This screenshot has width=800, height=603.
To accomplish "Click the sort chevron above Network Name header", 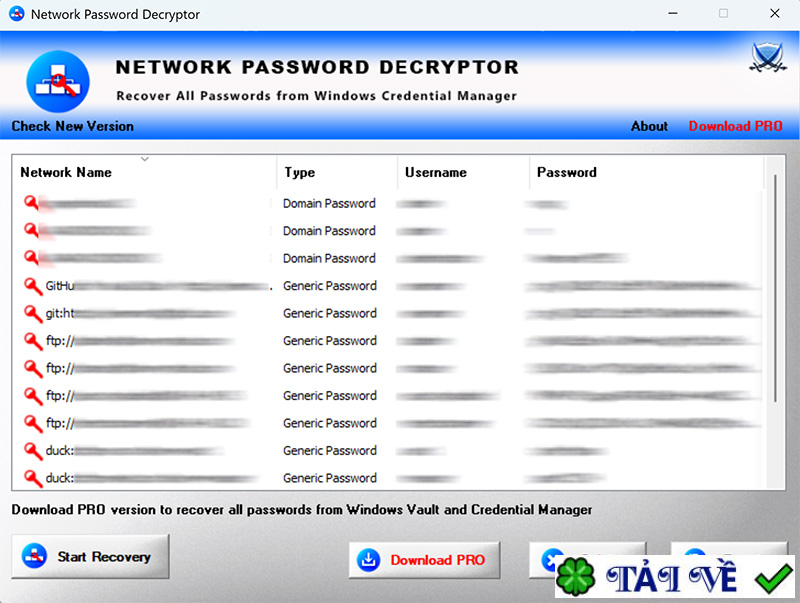I will 144,158.
